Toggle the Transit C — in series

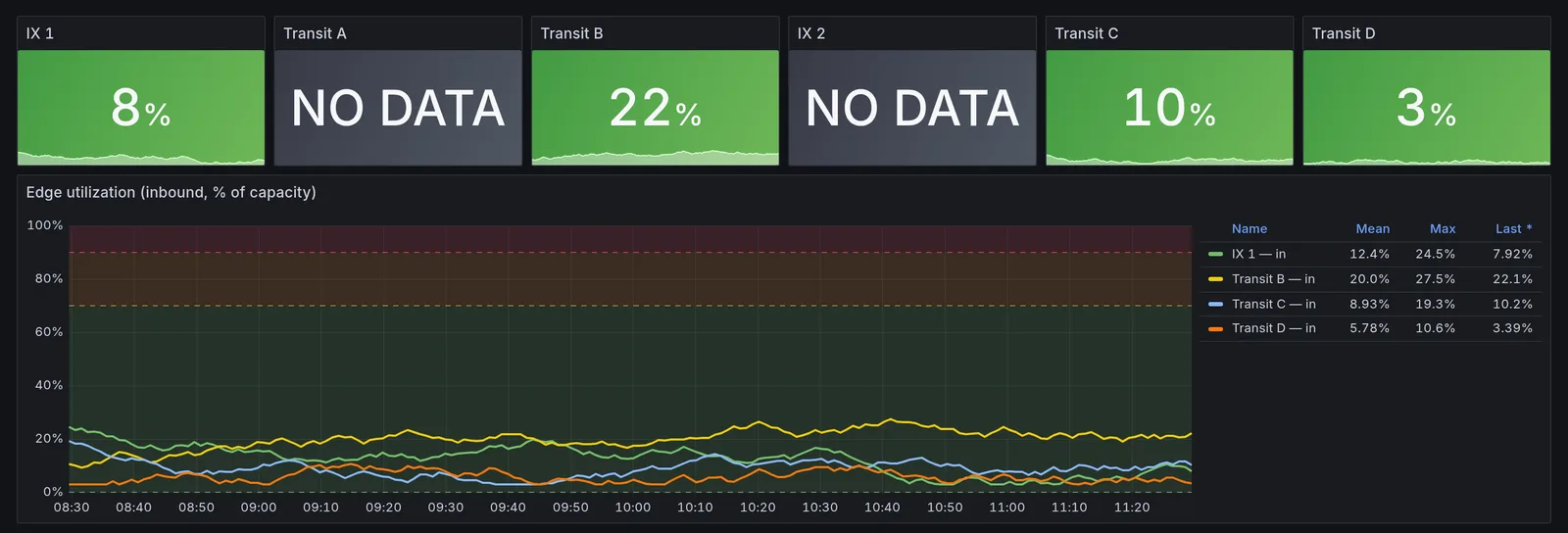pos(1274,304)
